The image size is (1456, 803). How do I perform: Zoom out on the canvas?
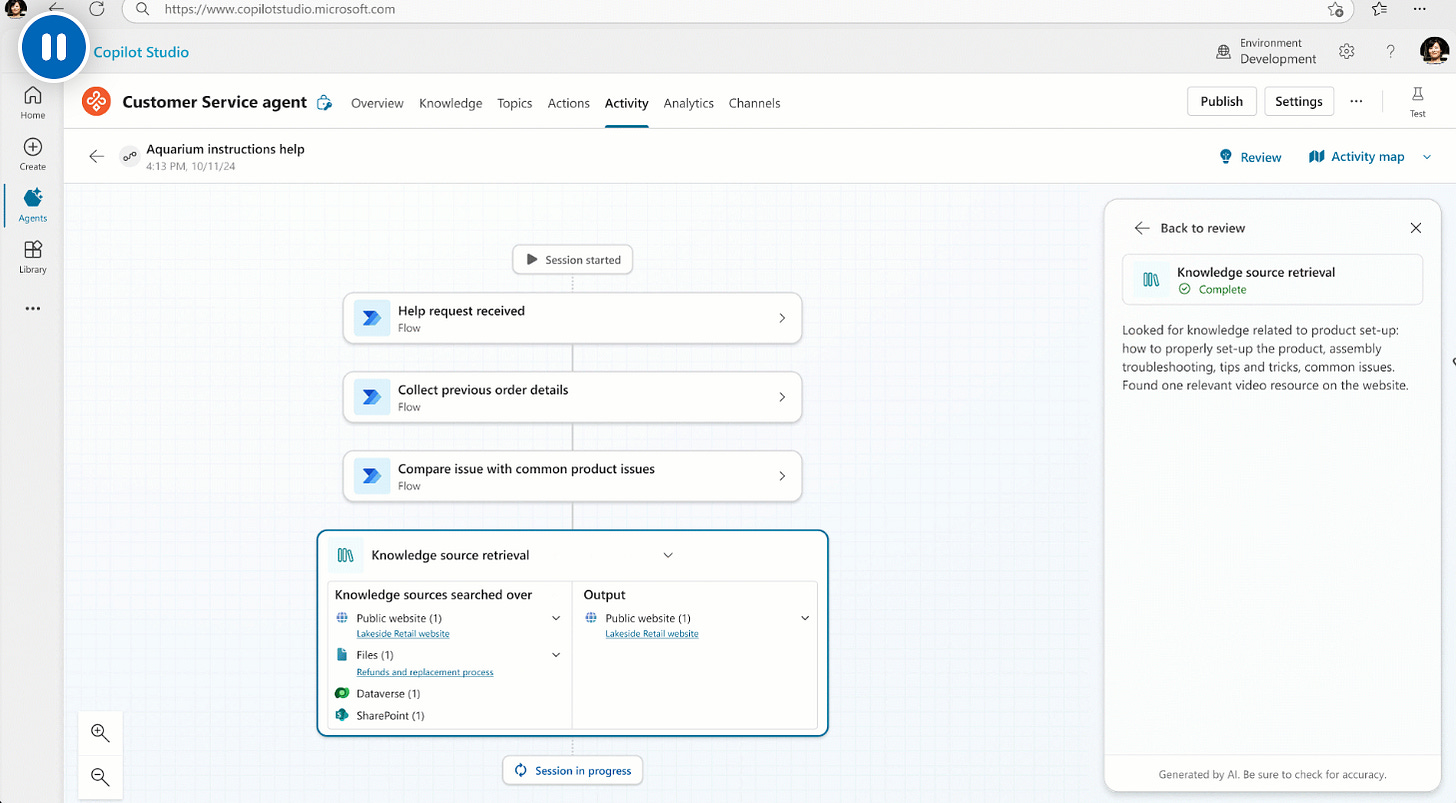(x=100, y=776)
